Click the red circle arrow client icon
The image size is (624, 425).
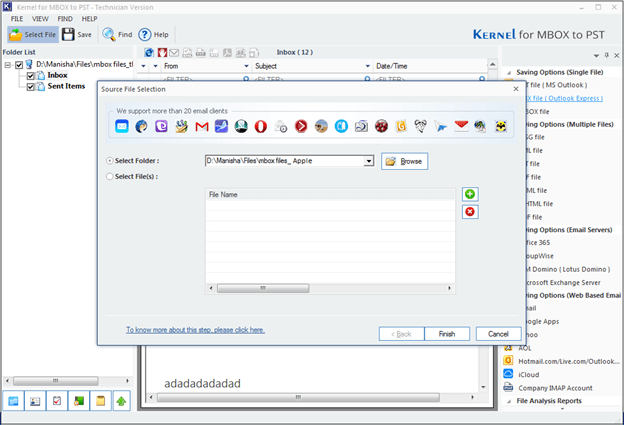(301, 127)
